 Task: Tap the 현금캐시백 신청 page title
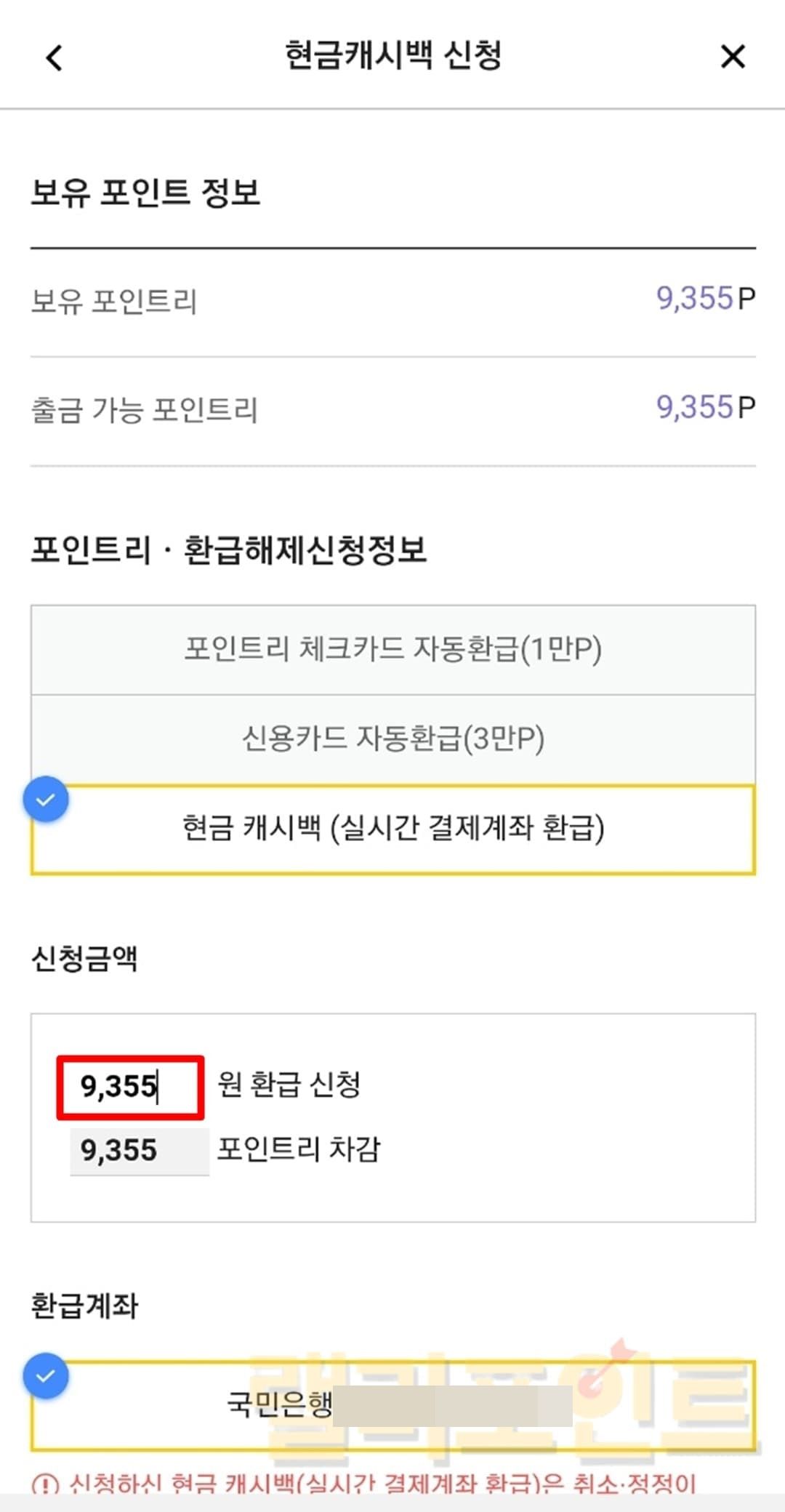[392, 56]
